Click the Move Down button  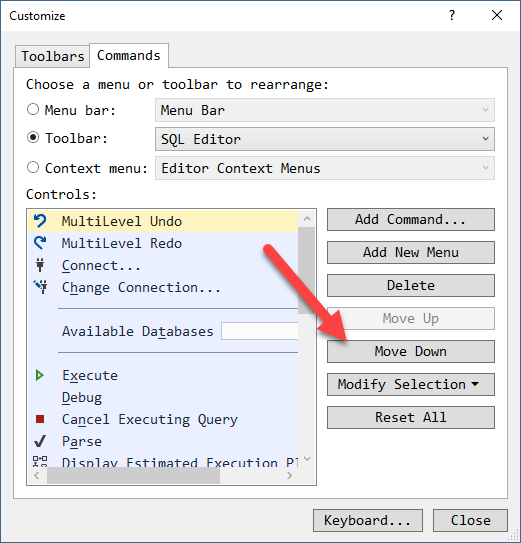coord(411,351)
